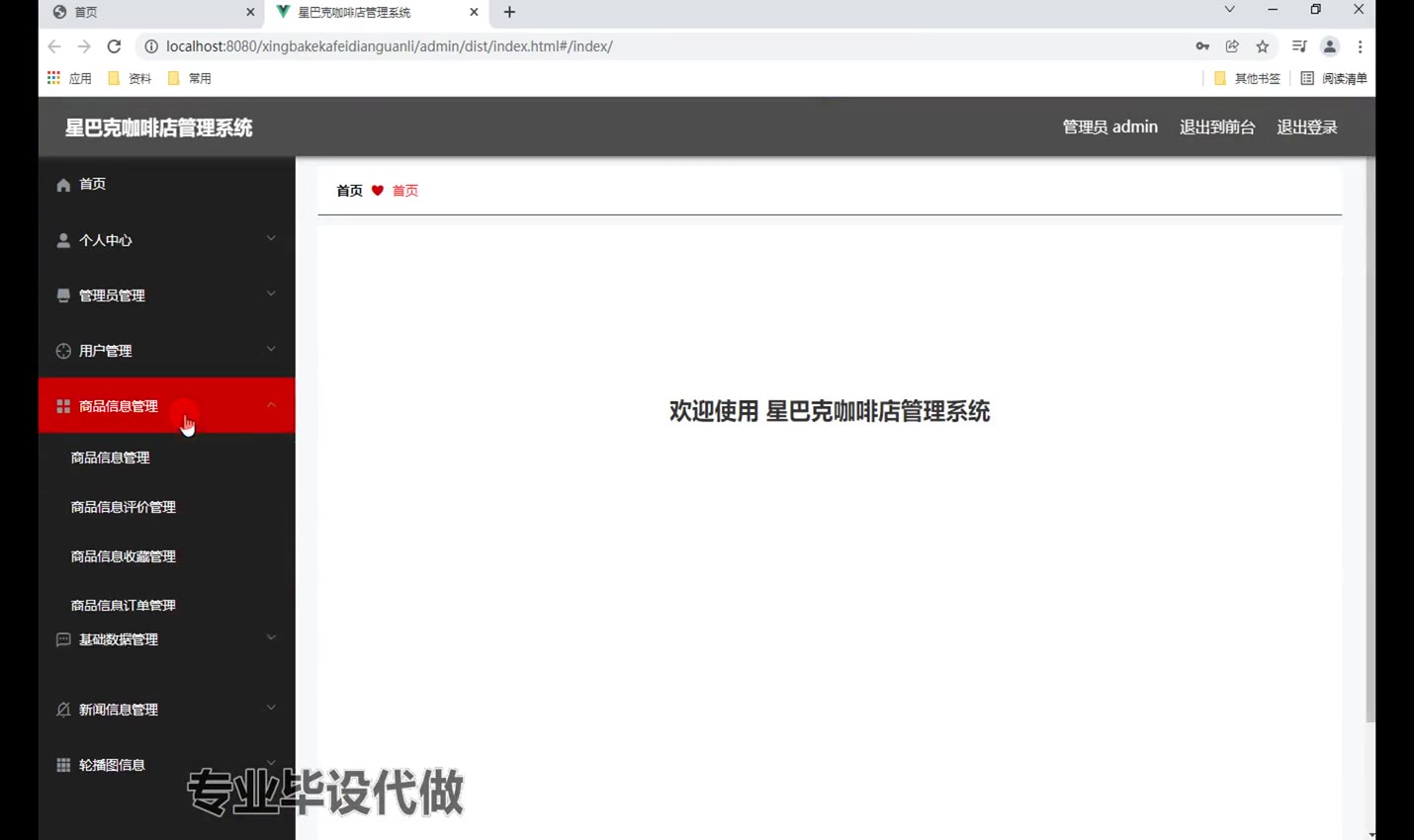Click 退出到前台 in the header

(1217, 127)
